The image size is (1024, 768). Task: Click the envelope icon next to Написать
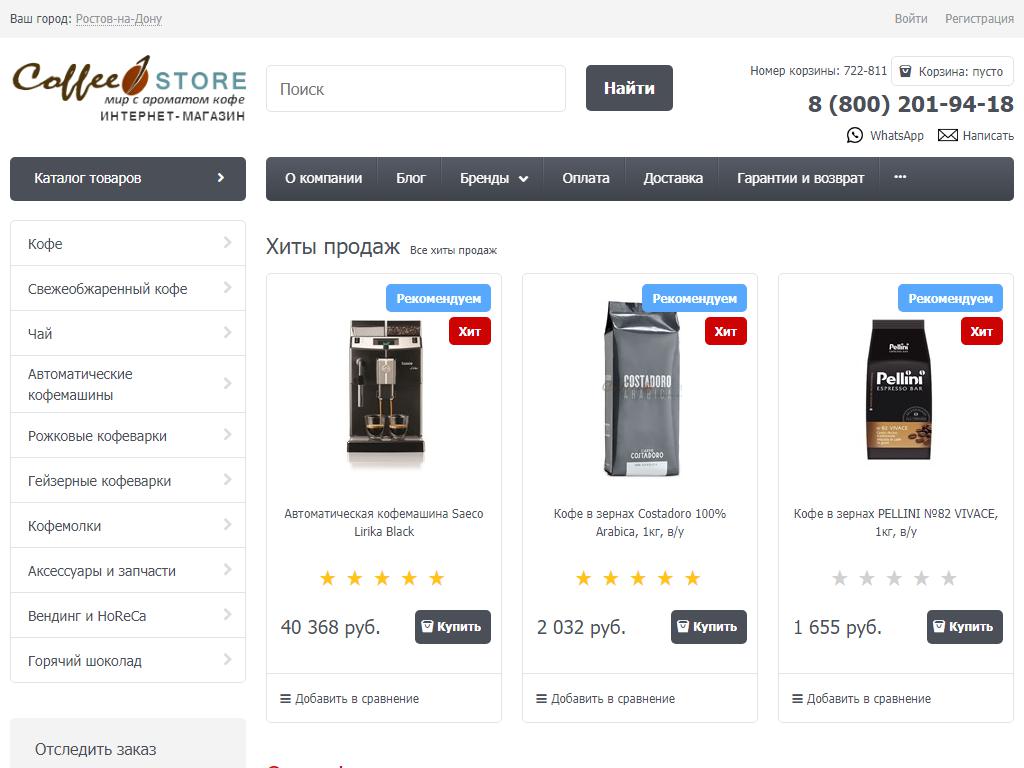[x=947, y=135]
